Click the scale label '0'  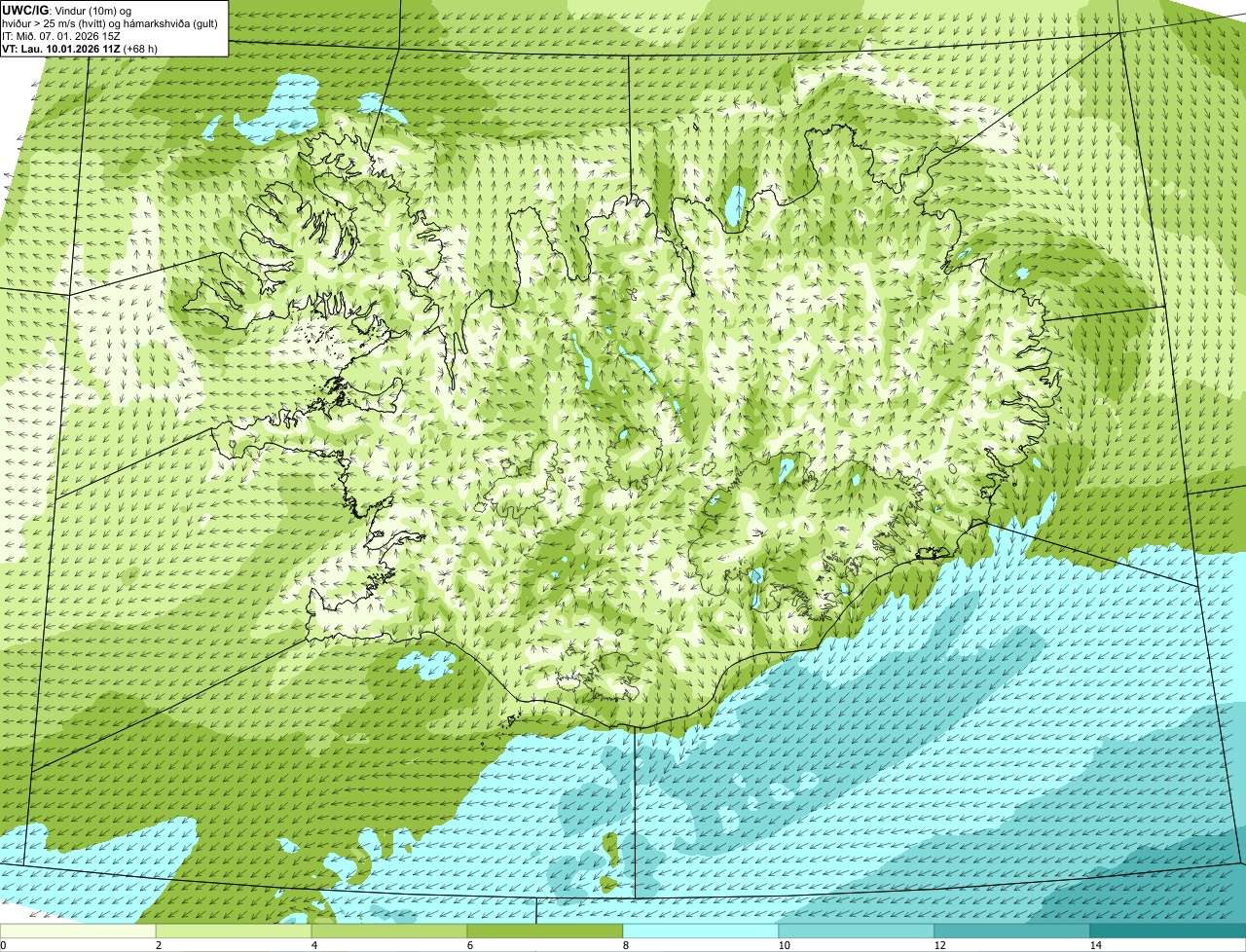pos(3,945)
